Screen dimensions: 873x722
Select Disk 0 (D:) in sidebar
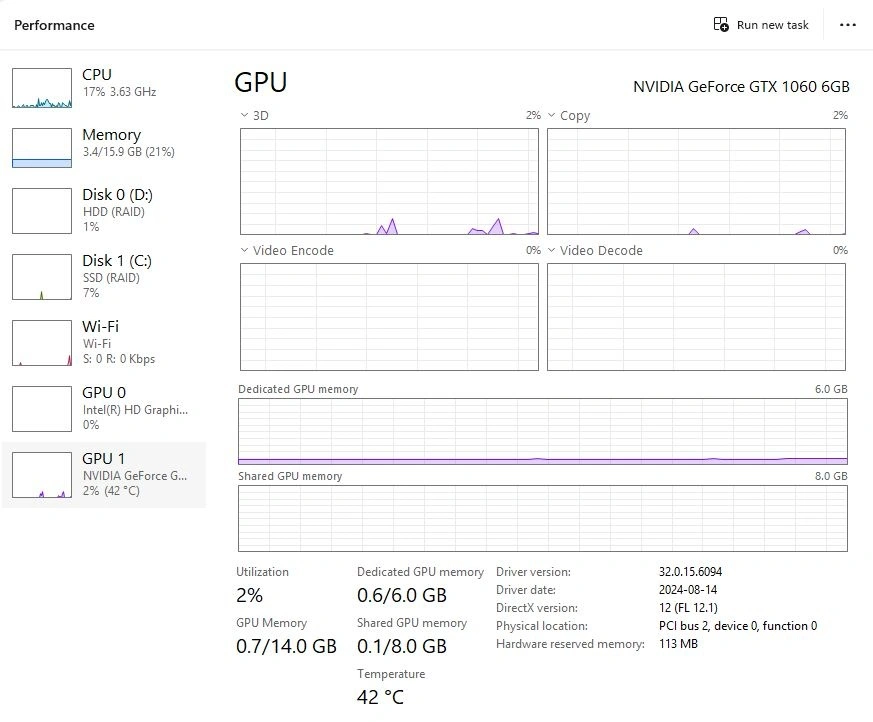click(117, 195)
